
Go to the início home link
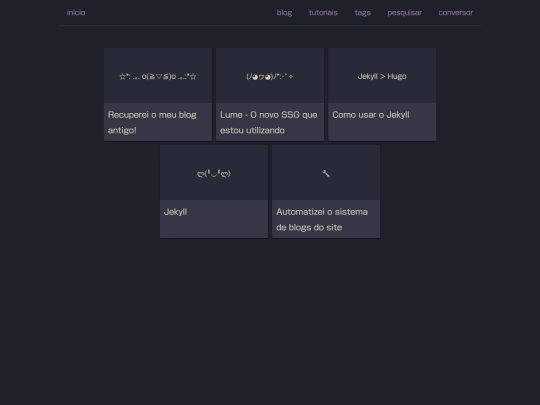tap(76, 13)
